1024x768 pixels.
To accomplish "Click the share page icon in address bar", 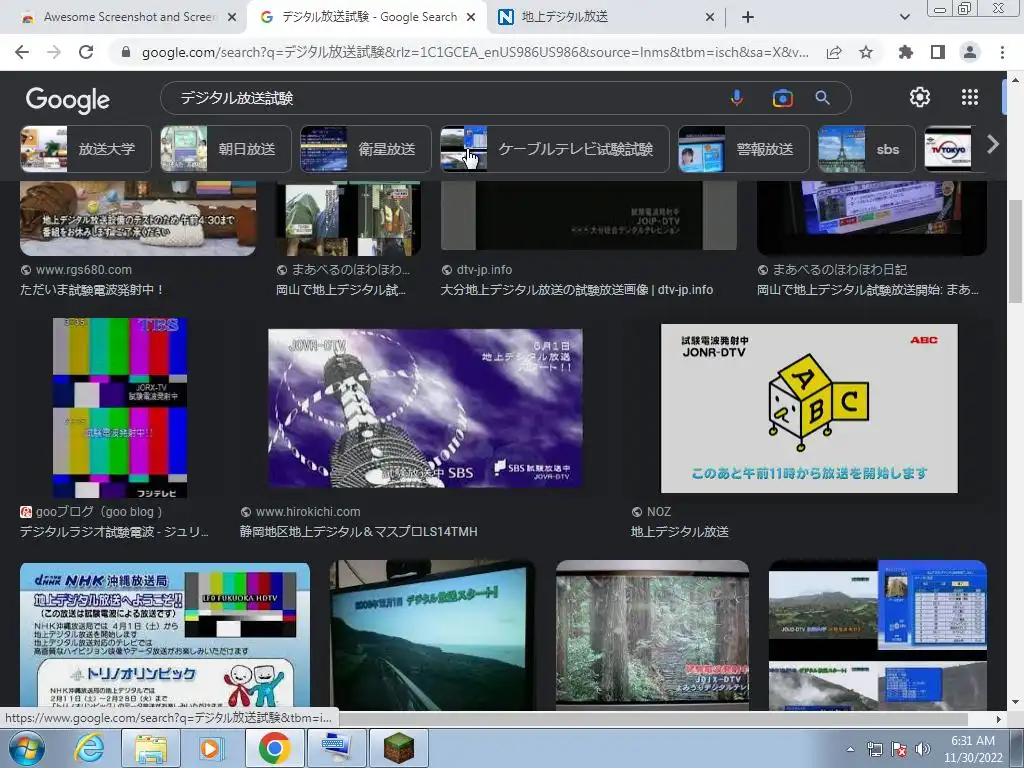I will pos(834,52).
